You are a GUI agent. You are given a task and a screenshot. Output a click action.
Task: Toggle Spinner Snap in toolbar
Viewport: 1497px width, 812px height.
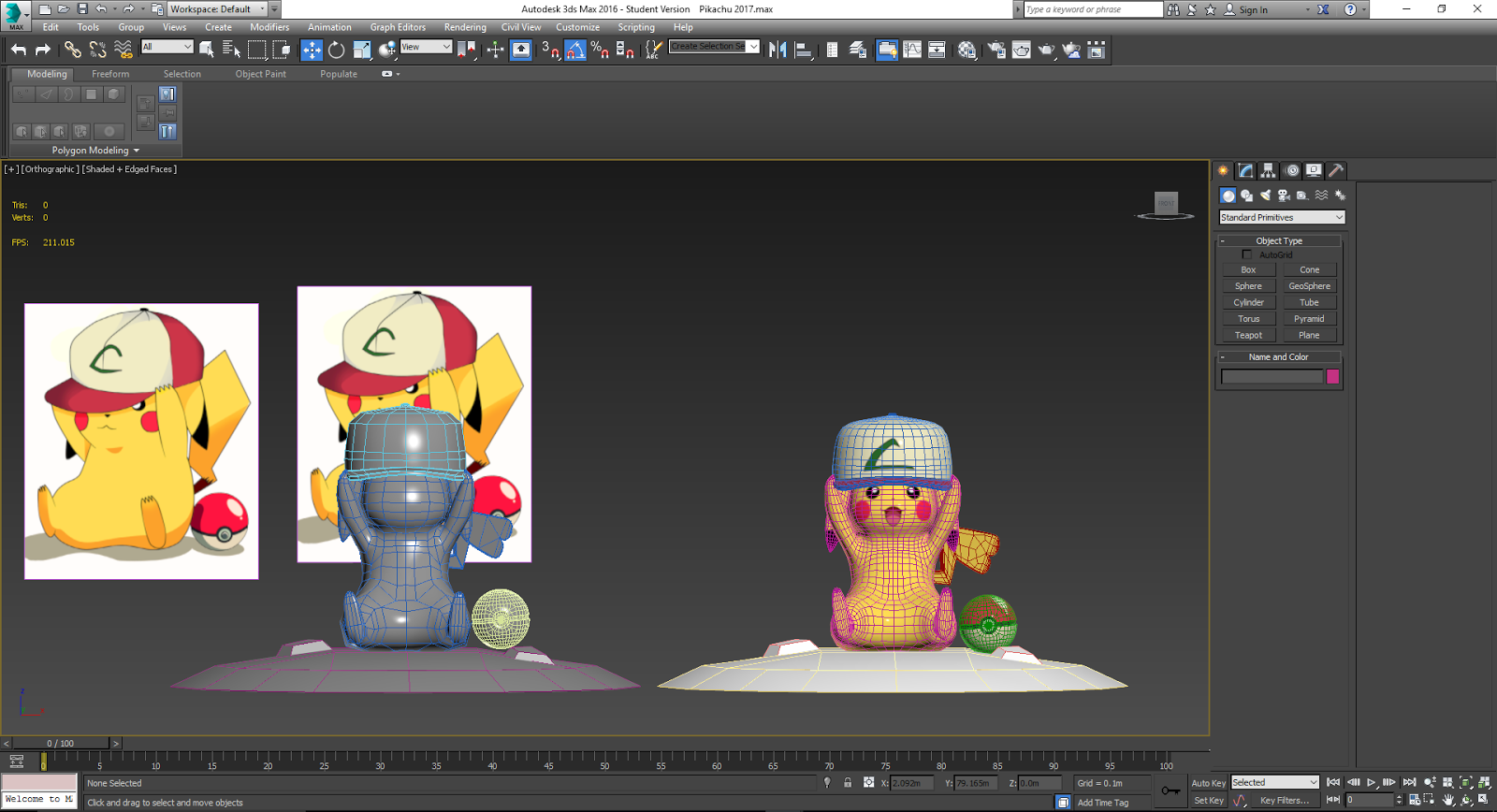coord(625,50)
